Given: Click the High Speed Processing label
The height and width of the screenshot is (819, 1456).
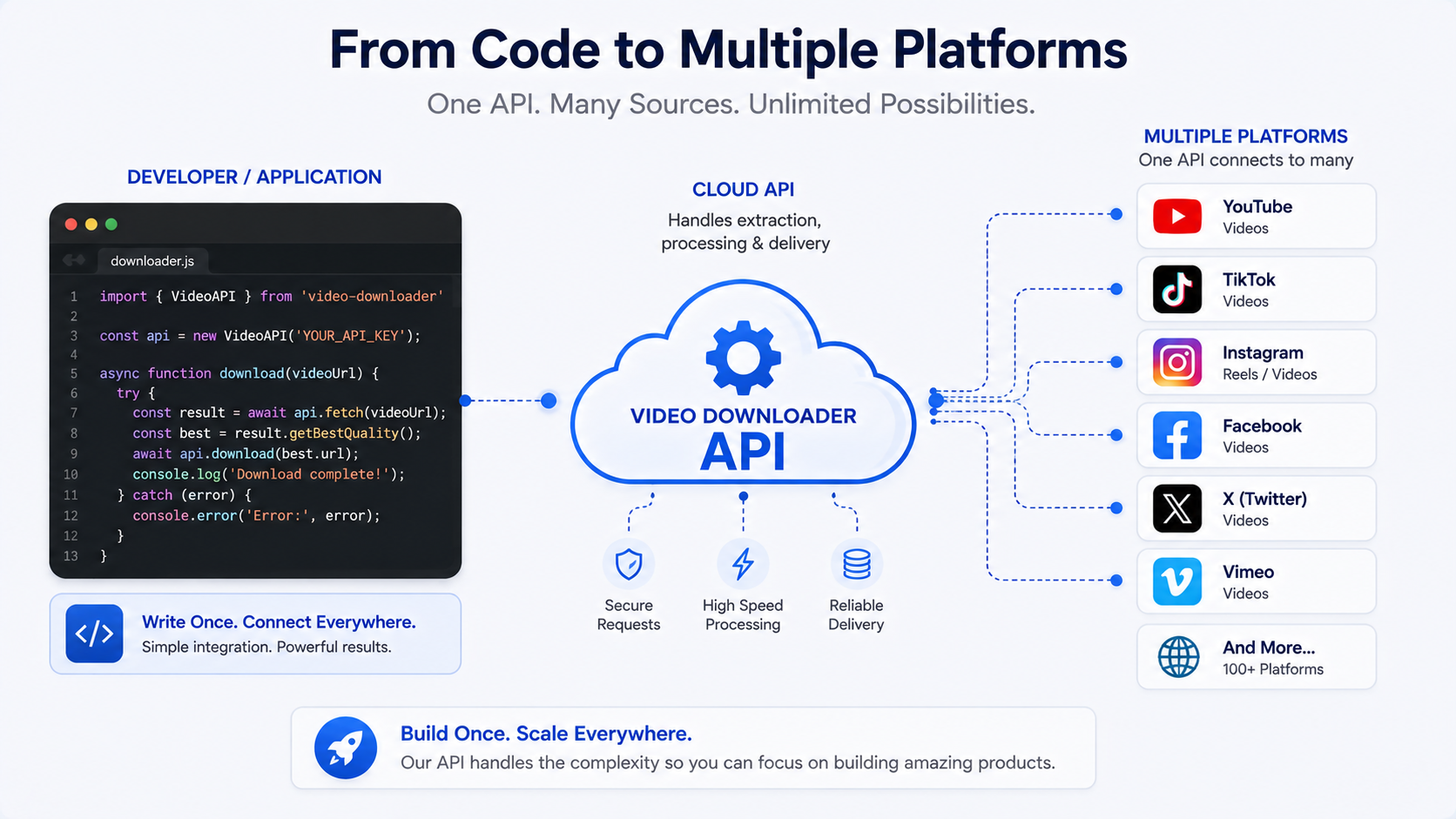Looking at the screenshot, I should (743, 614).
